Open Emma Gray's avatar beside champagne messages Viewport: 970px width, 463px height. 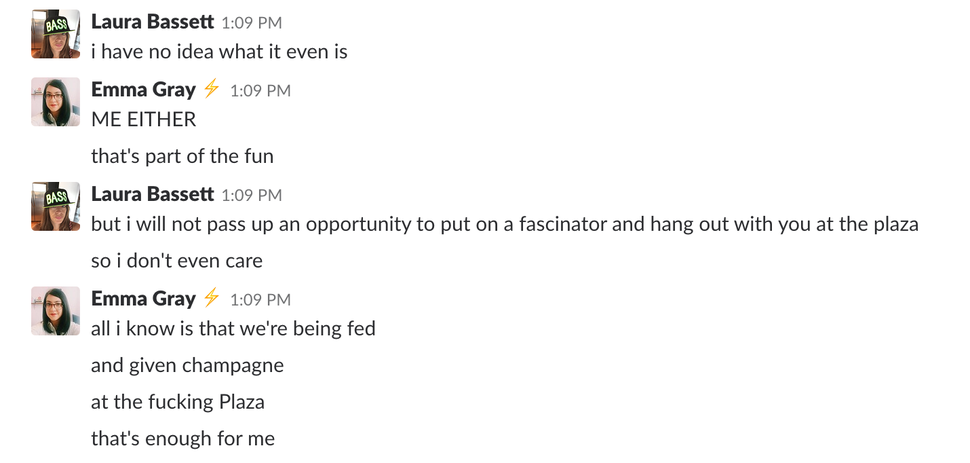56,311
